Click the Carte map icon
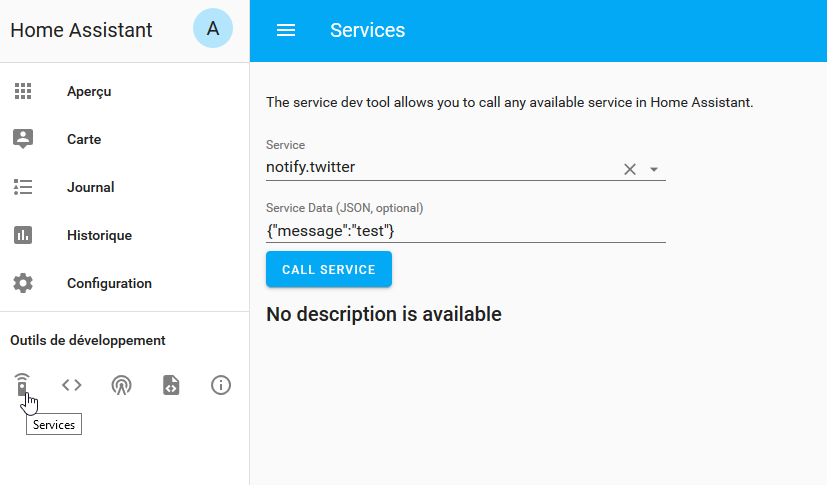Screen dimensions: 827x485 pyautogui.click(x=23, y=139)
